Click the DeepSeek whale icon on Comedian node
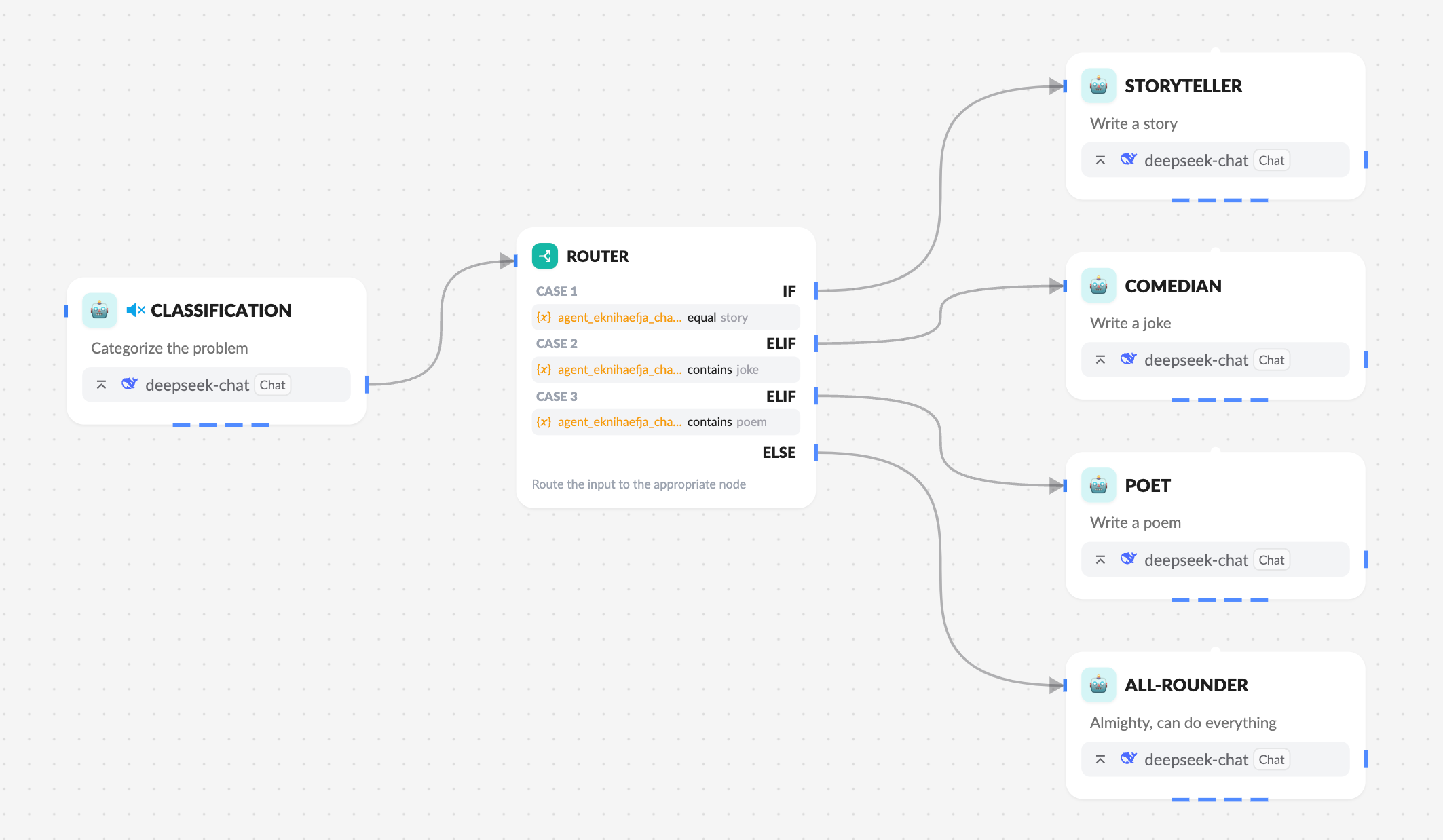The width and height of the screenshot is (1443, 840). pyautogui.click(x=1127, y=360)
